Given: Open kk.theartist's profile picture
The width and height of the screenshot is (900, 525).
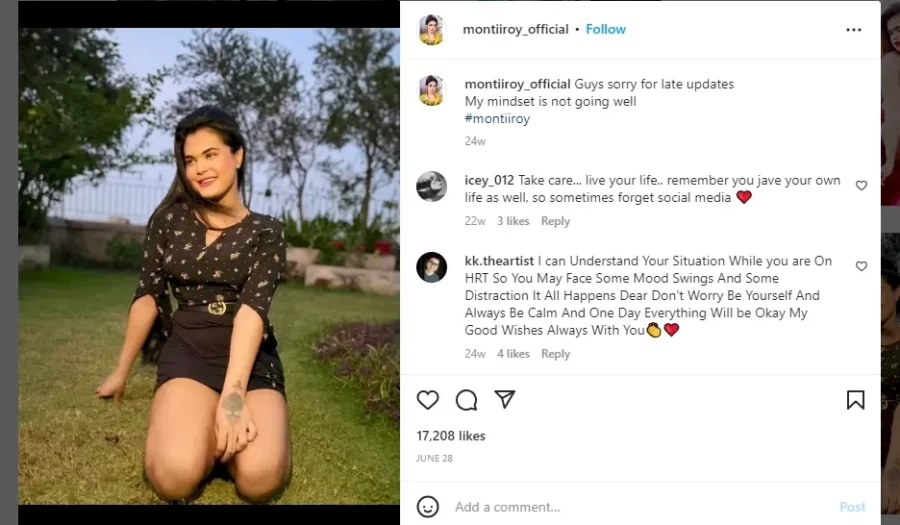Looking at the screenshot, I should [x=432, y=267].
